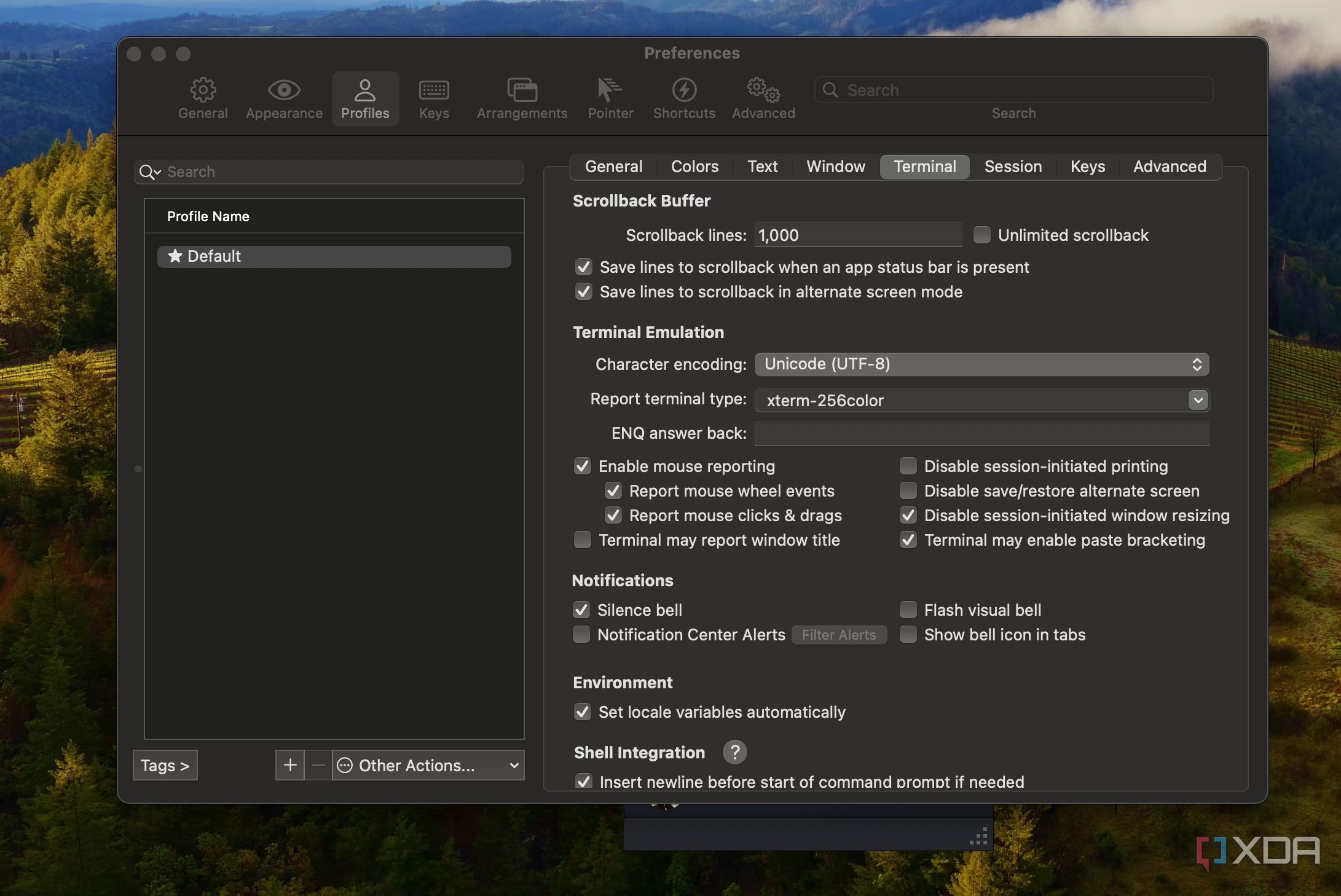Expand Report terminal type combo arrow
This screenshot has width=1341, height=896.
pyautogui.click(x=1198, y=400)
